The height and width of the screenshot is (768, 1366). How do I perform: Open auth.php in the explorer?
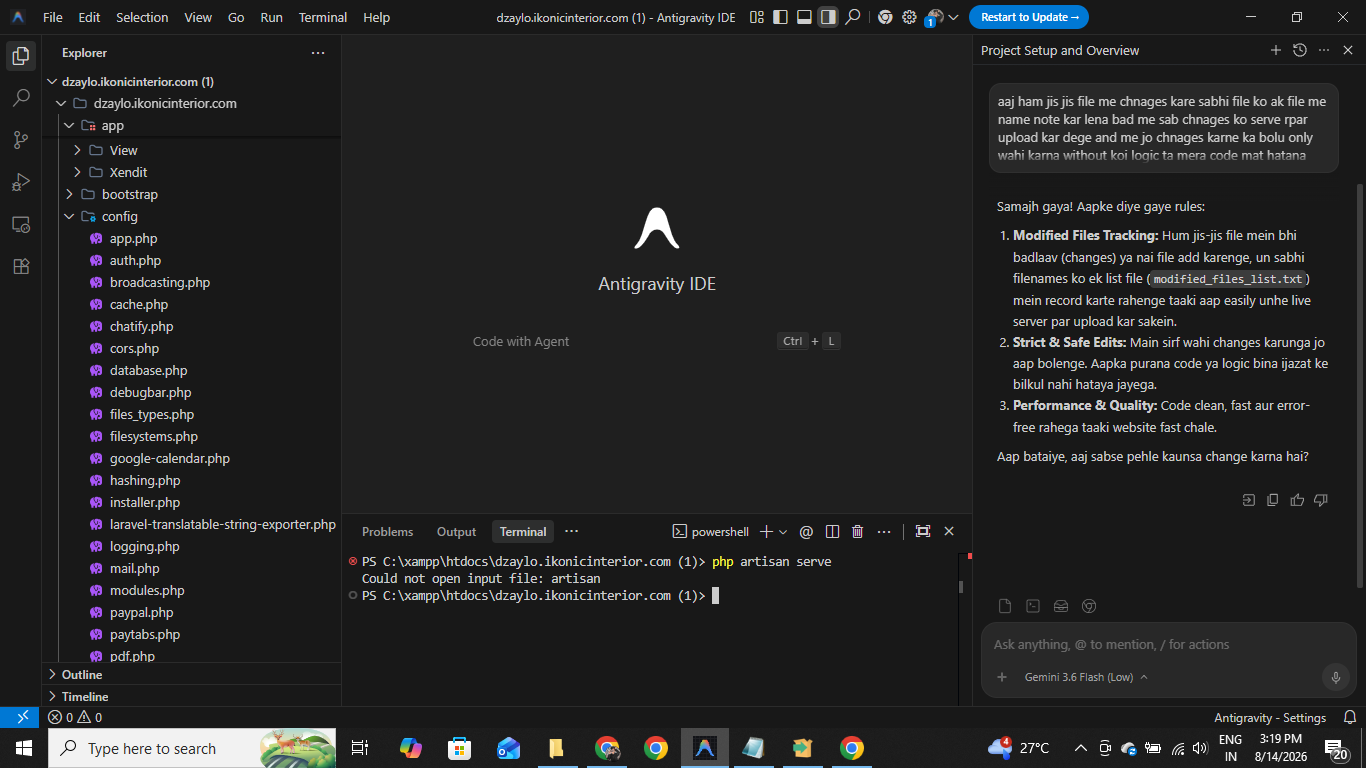tap(135, 260)
